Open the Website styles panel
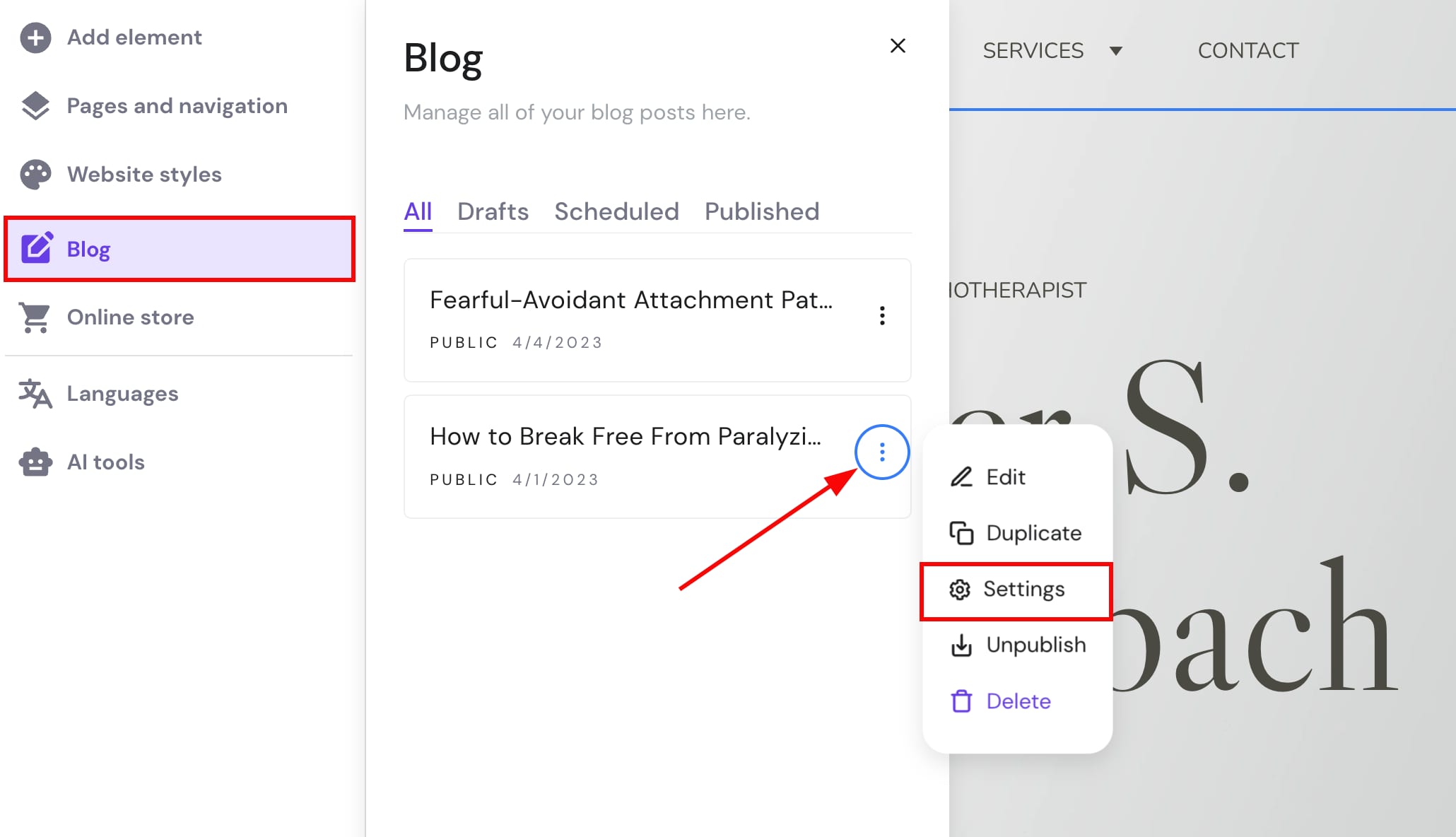 click(144, 174)
